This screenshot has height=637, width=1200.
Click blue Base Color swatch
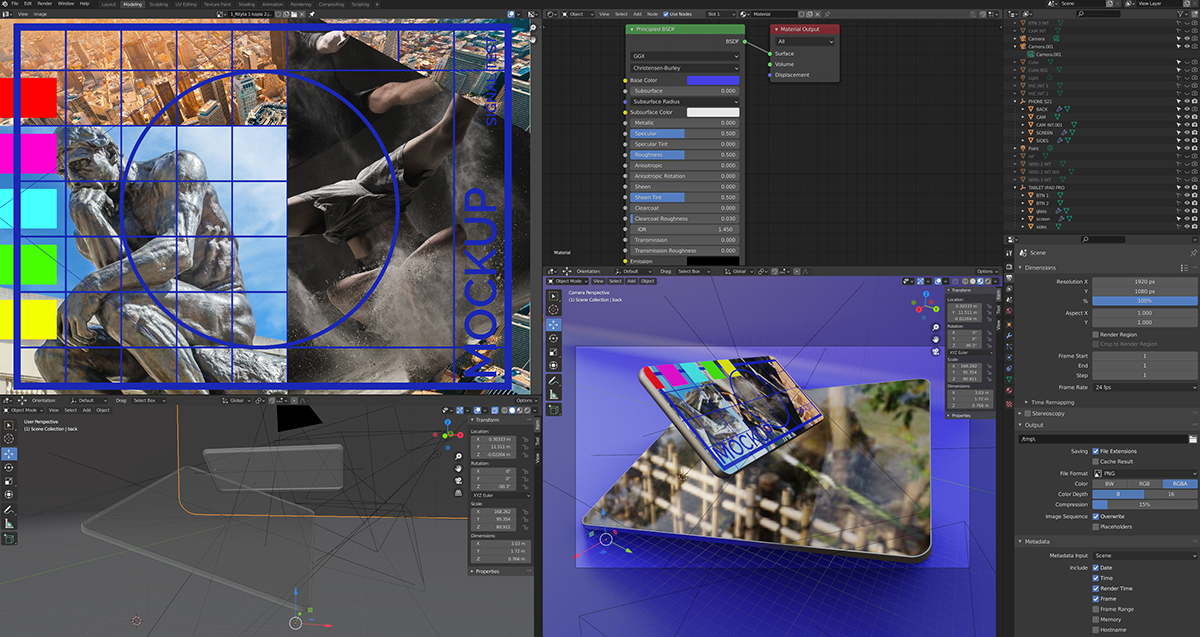713,80
